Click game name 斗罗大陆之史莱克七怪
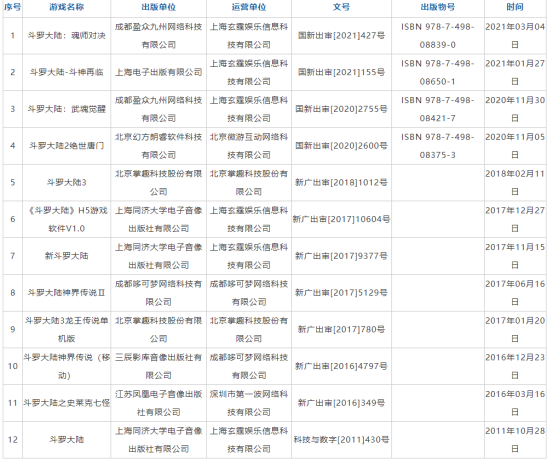Viewport: 554px width, 465px height. tap(66, 403)
